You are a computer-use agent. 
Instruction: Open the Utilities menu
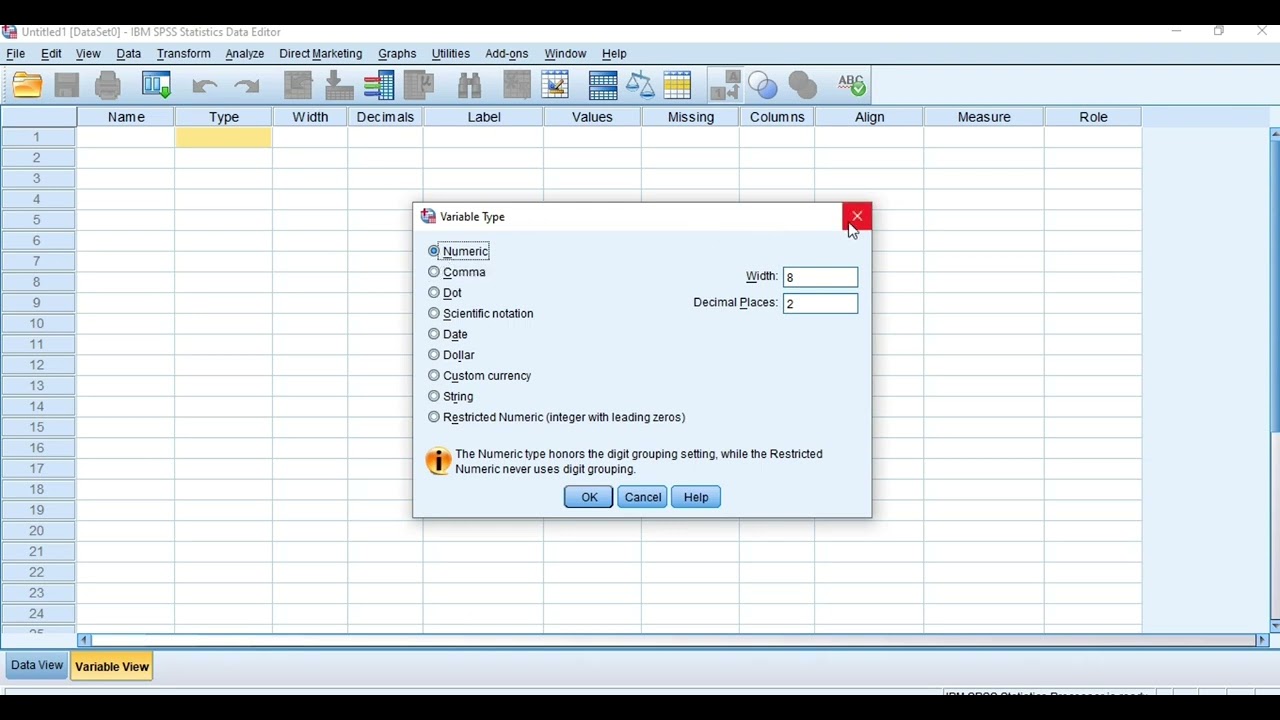(x=451, y=54)
